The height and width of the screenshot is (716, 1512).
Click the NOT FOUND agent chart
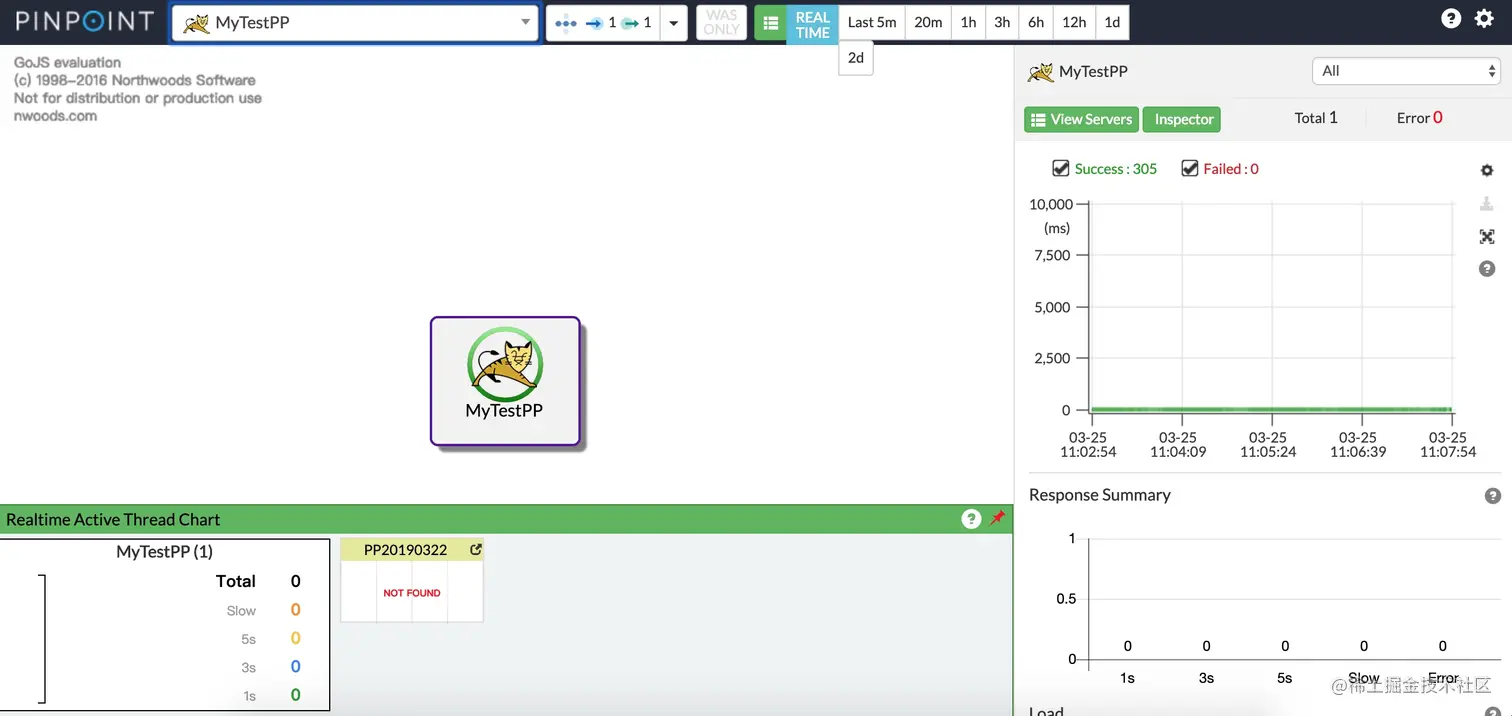[x=412, y=592]
